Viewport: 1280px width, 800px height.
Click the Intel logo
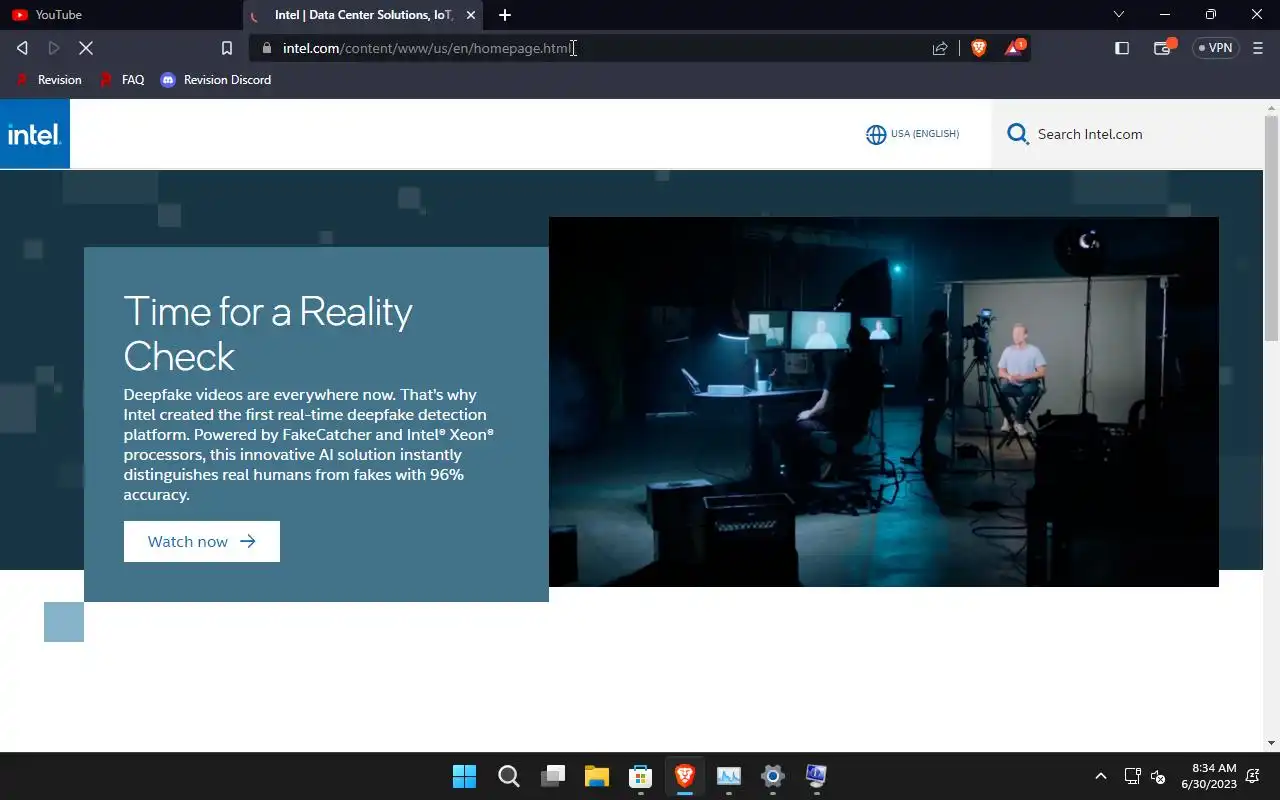tap(35, 134)
